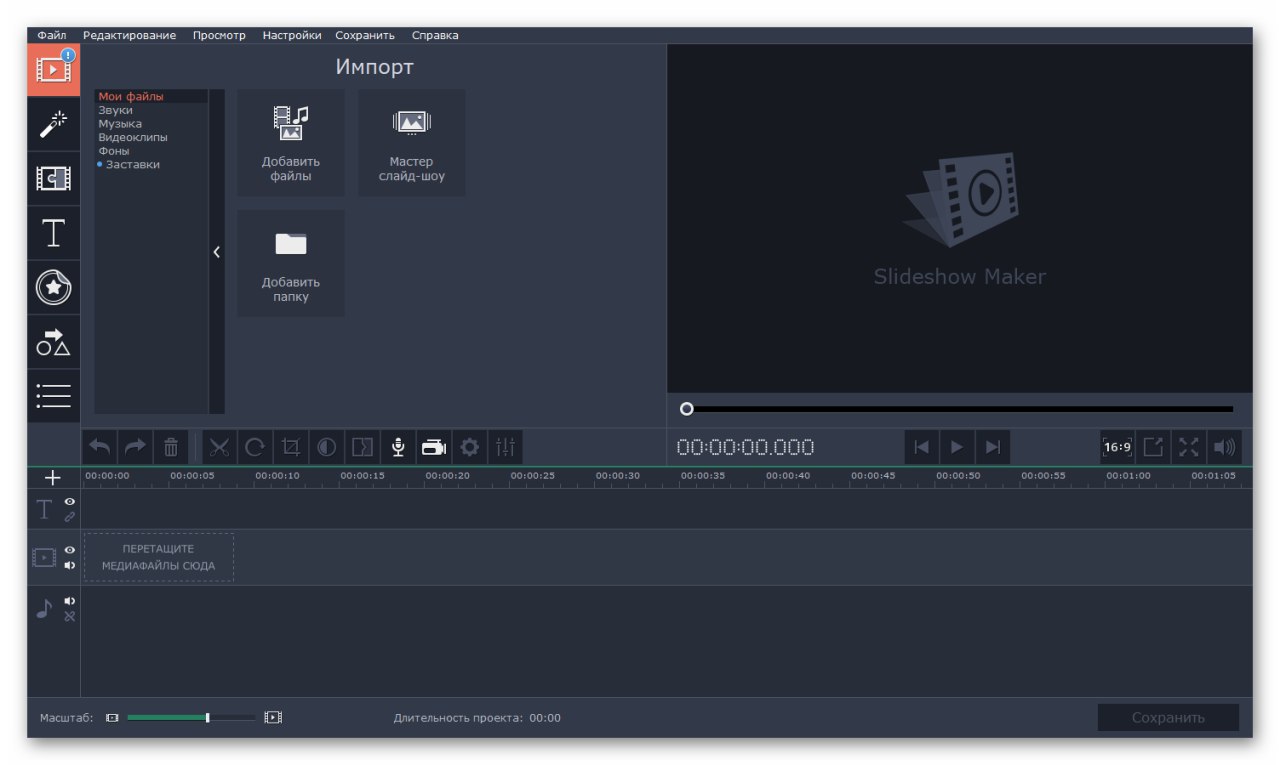1280x765 pixels.
Task: Select Видеоклипы category in list
Action: click(133, 137)
